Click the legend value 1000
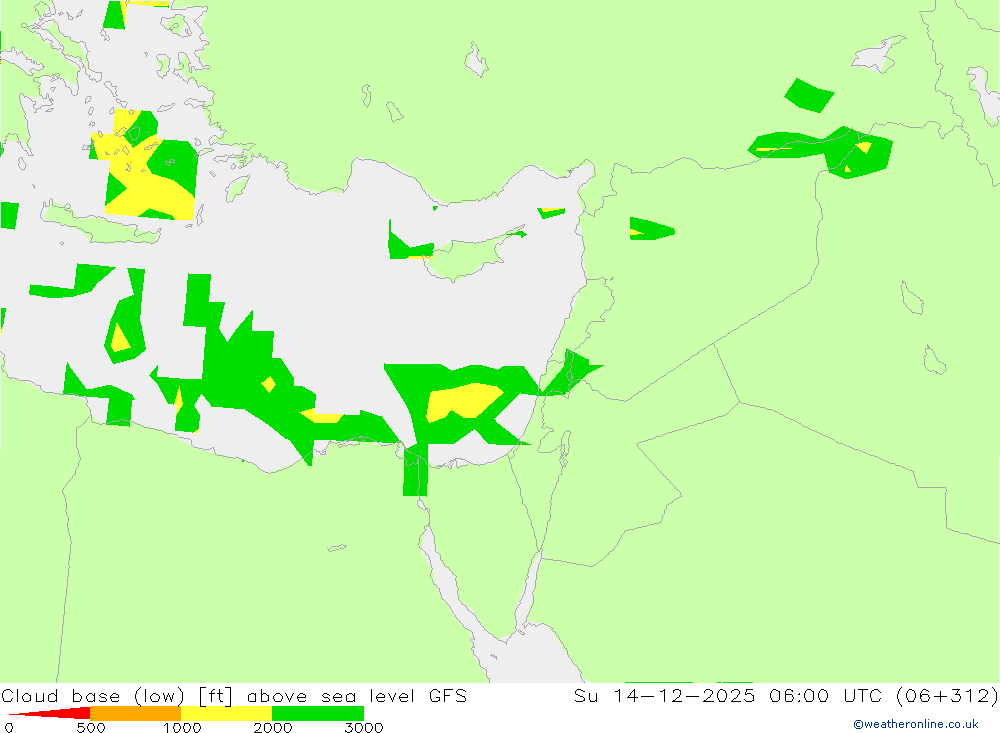 point(182,727)
